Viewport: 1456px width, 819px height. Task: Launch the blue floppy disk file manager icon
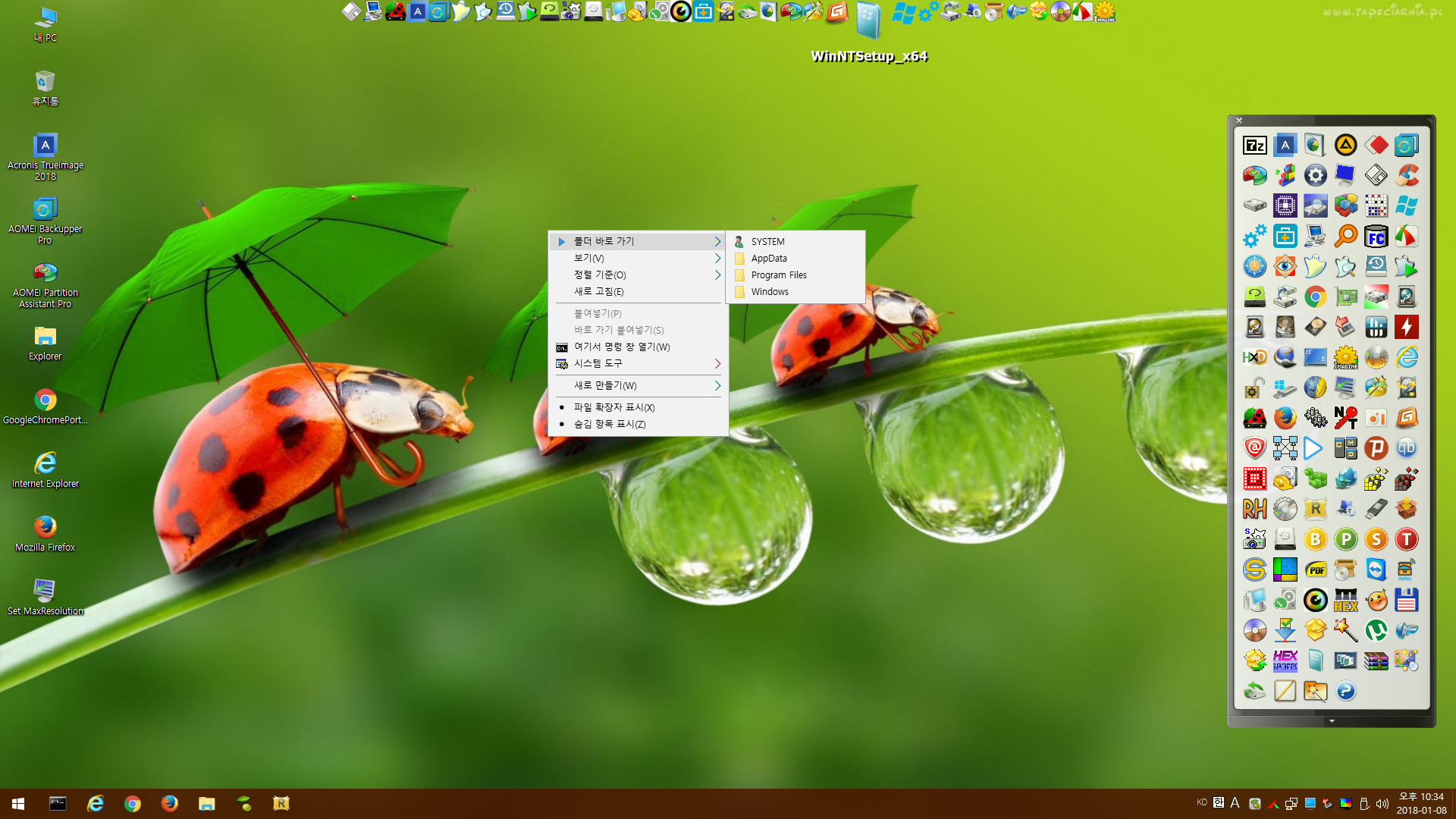tap(1406, 600)
